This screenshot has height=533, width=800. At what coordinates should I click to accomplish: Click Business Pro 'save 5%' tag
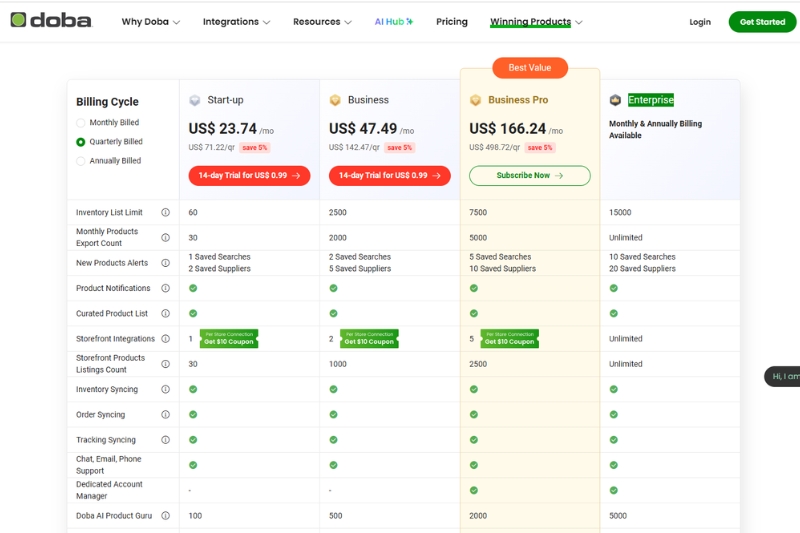click(x=540, y=147)
